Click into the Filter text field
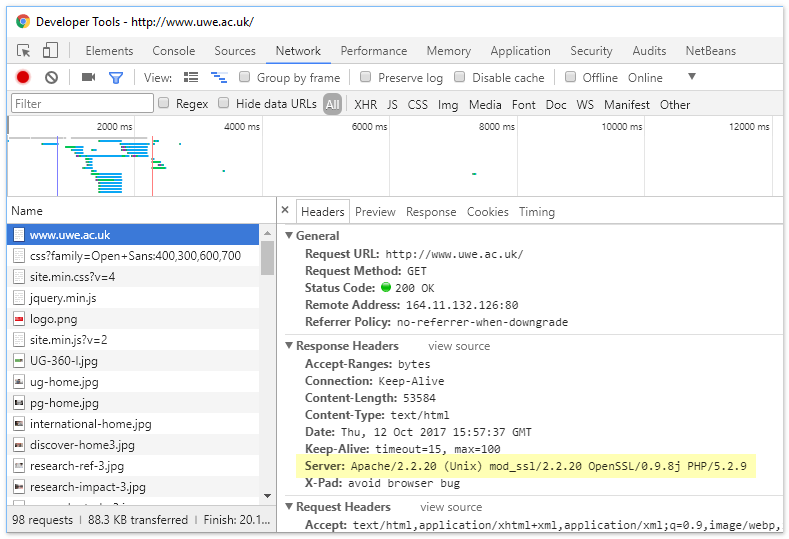This screenshot has width=789, height=539. pyautogui.click(x=83, y=104)
